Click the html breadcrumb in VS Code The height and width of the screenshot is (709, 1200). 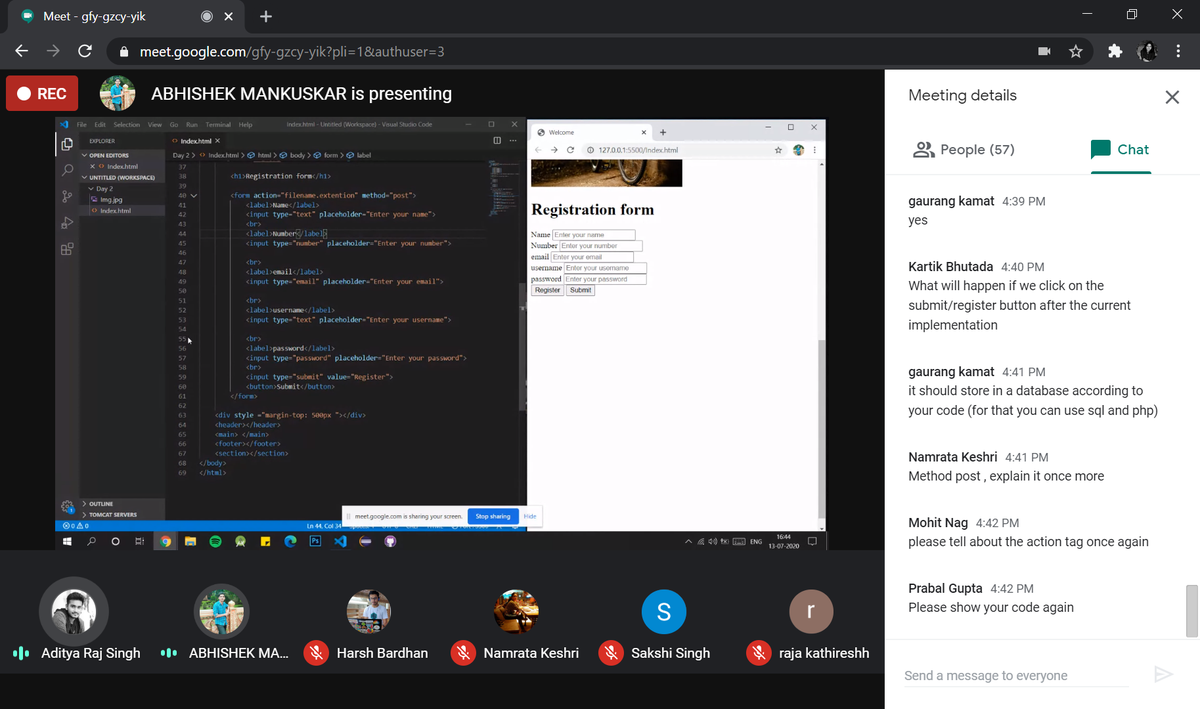(x=260, y=155)
